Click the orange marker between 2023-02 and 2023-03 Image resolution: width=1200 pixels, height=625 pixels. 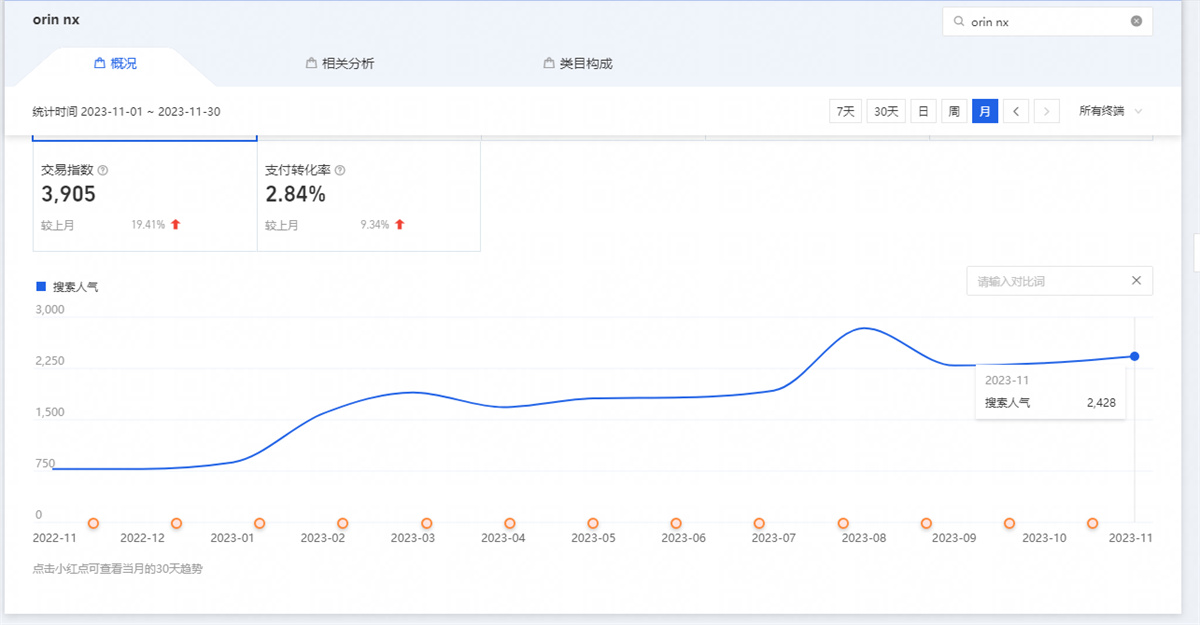342,523
